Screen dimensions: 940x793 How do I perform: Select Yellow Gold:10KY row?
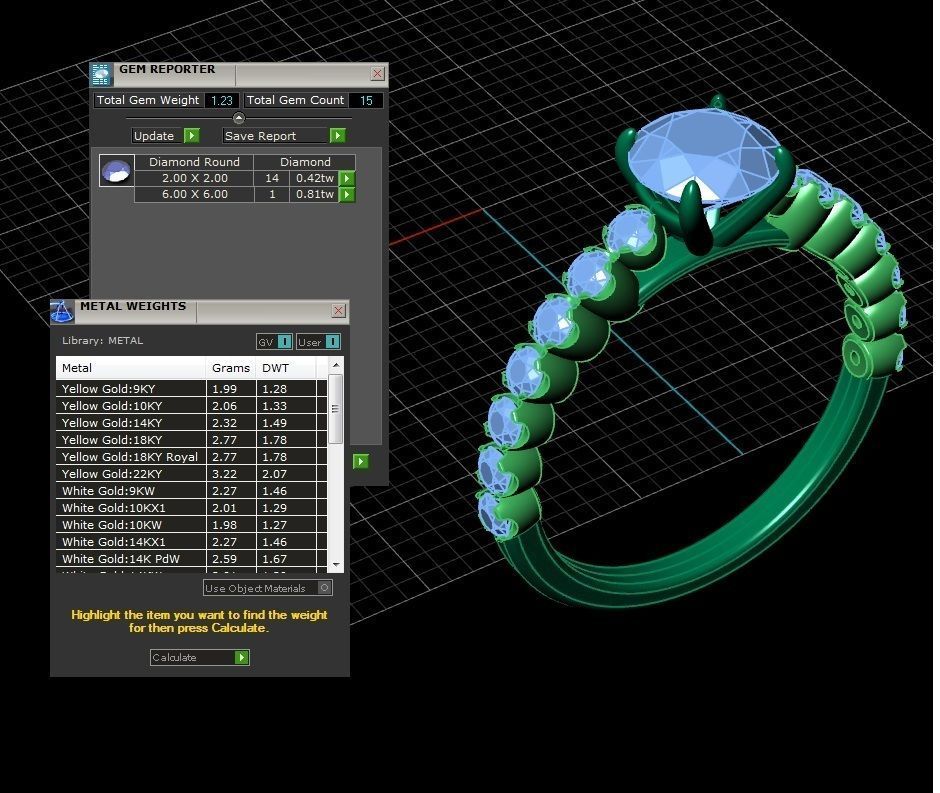[x=191, y=406]
